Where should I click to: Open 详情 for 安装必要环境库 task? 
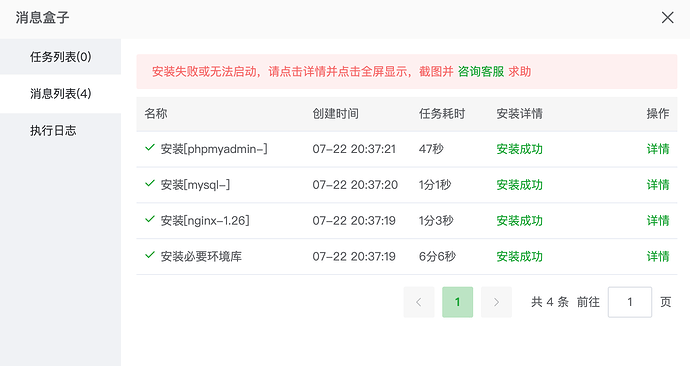point(658,256)
